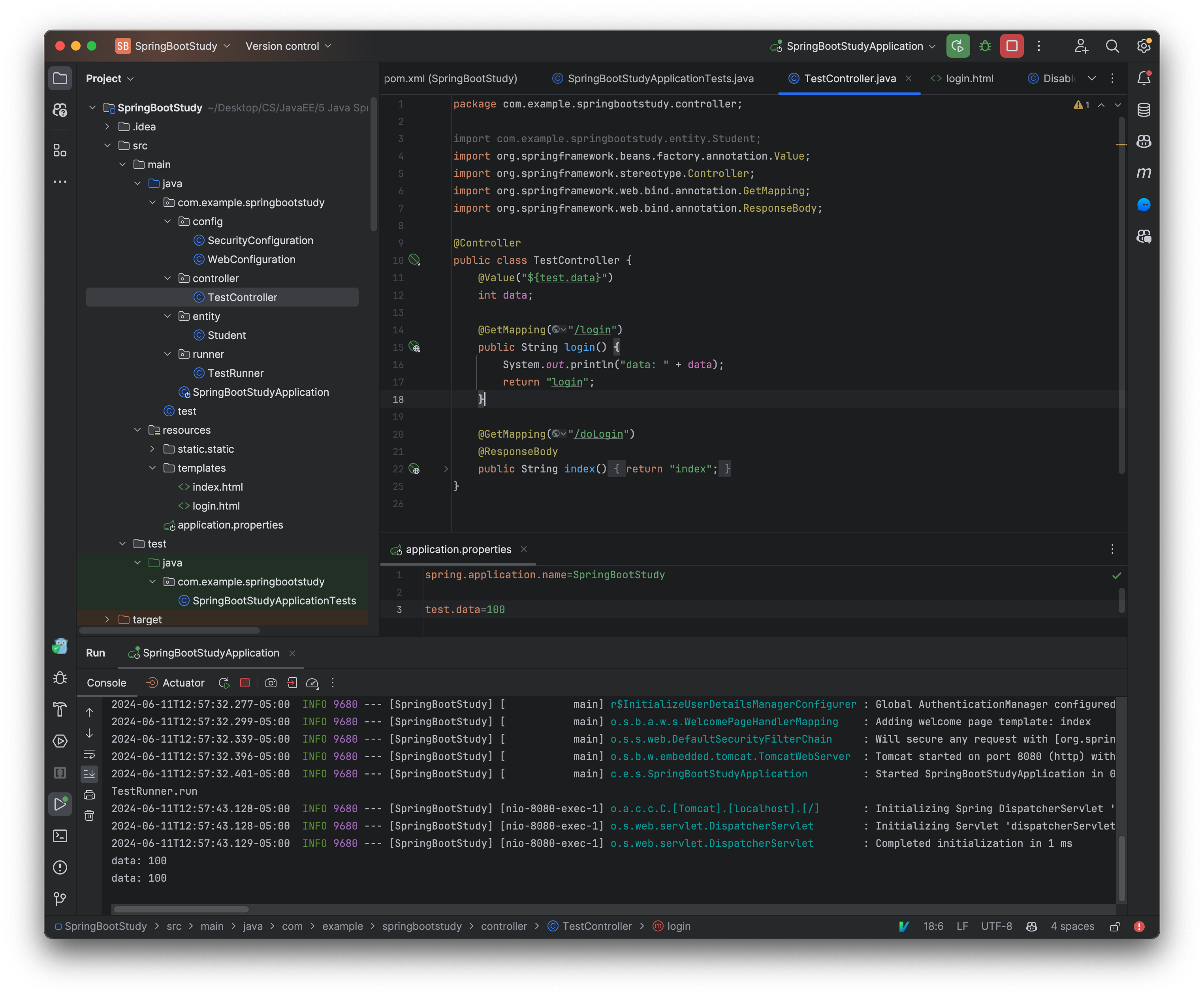1204x997 pixels.
Task: Open the Notifications bell panel
Action: coord(1143,78)
